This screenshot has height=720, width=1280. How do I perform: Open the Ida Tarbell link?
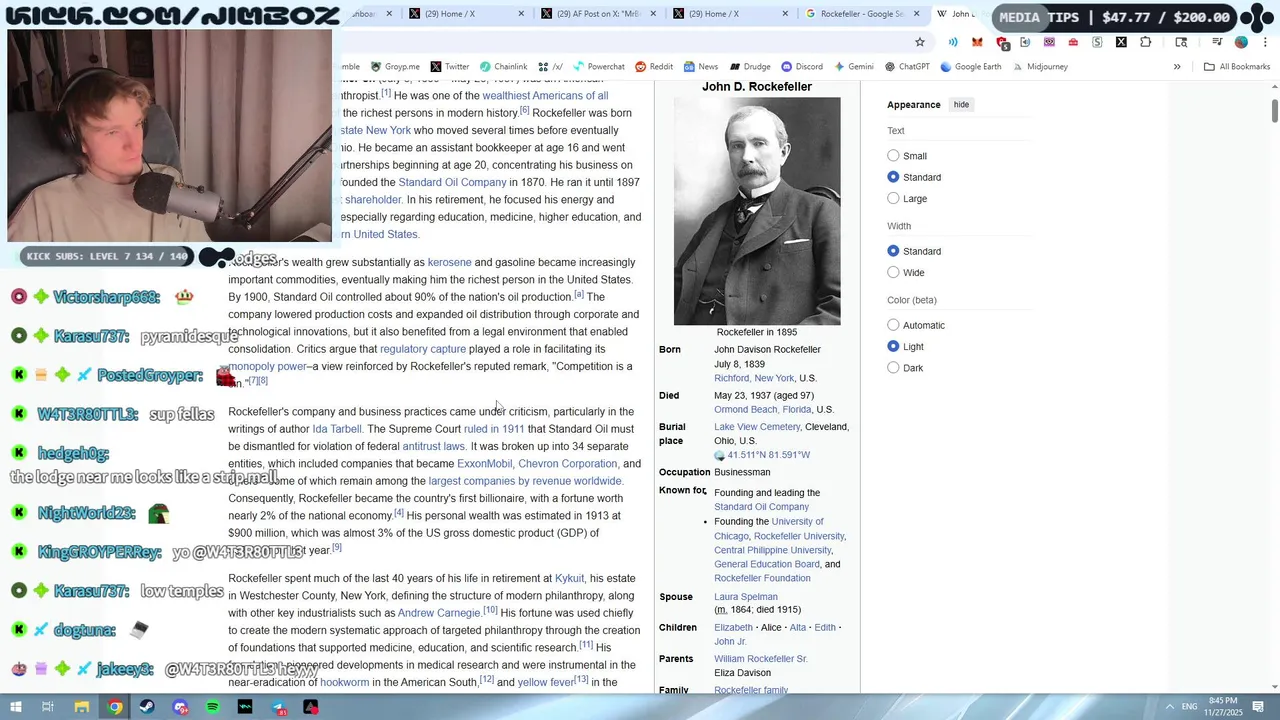point(337,429)
